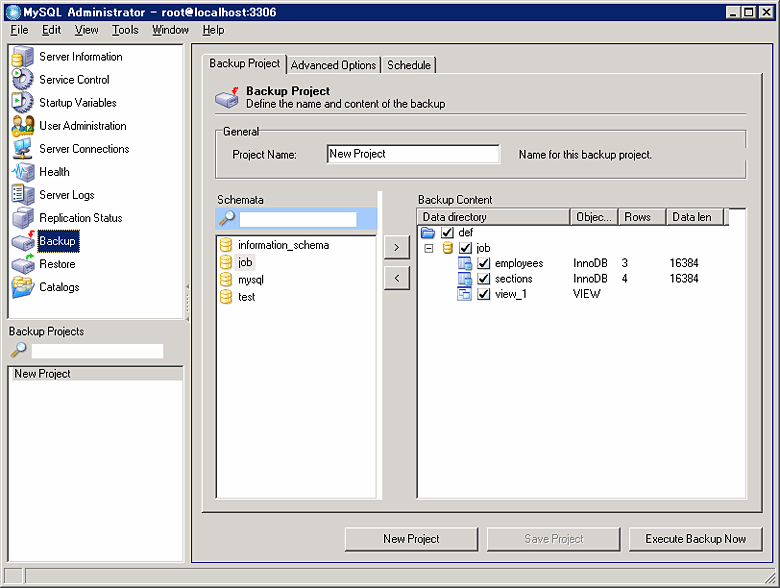Open the Catalogs folder icon
Screen dimensions: 780x588
coord(23,287)
